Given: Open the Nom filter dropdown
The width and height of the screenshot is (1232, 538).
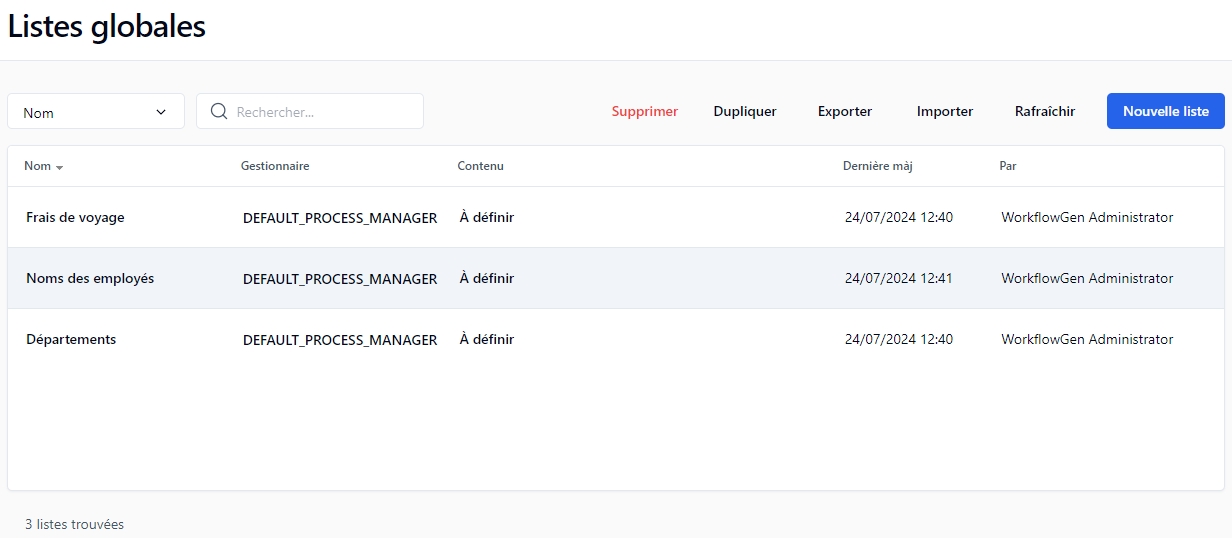Looking at the screenshot, I should pyautogui.click(x=96, y=112).
